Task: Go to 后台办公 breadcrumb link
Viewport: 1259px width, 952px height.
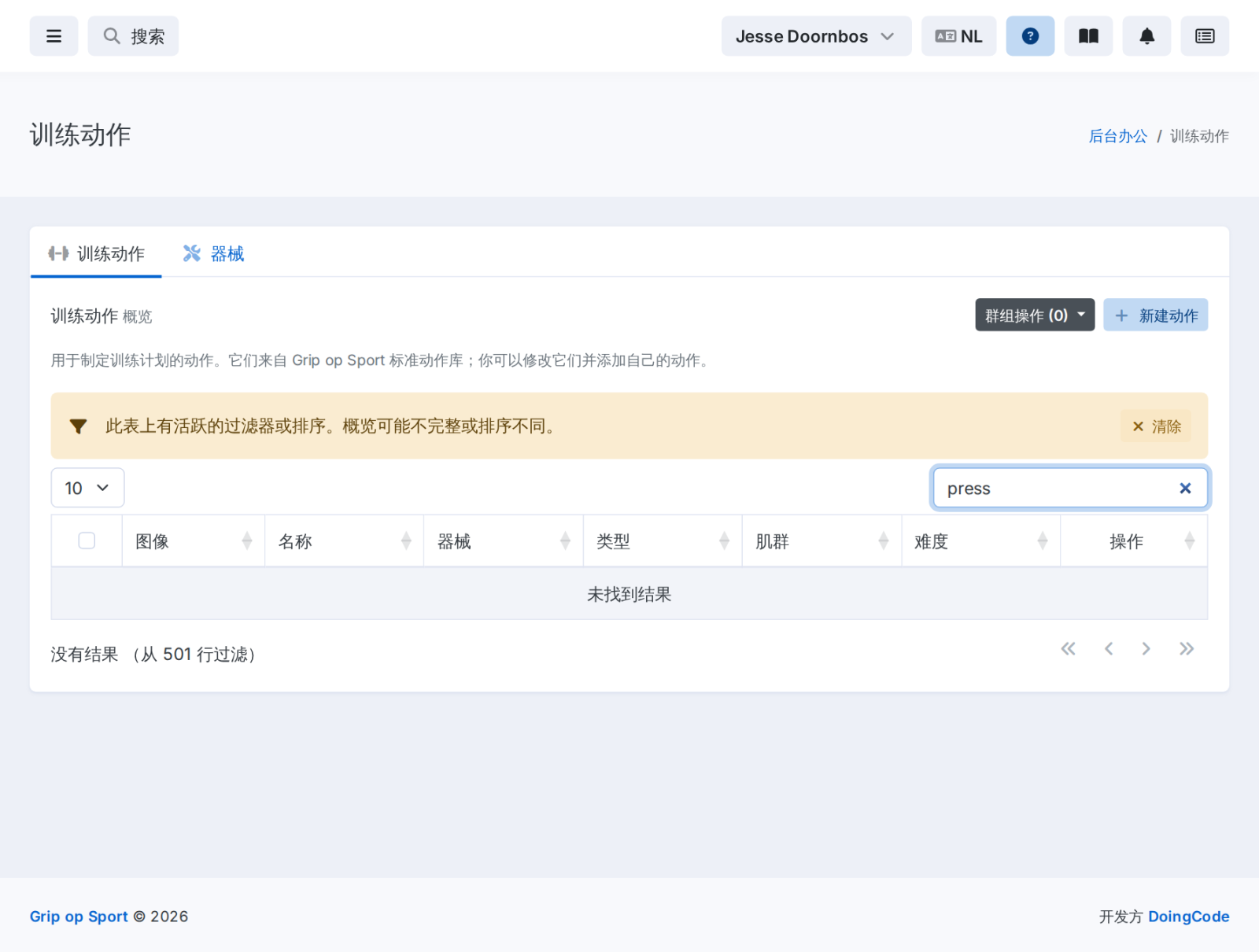Action: pyautogui.click(x=1117, y=136)
